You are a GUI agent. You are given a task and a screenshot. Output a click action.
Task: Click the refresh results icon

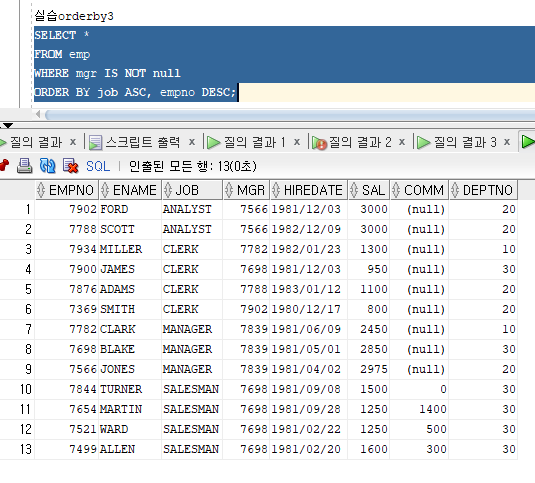pyautogui.click(x=47, y=166)
